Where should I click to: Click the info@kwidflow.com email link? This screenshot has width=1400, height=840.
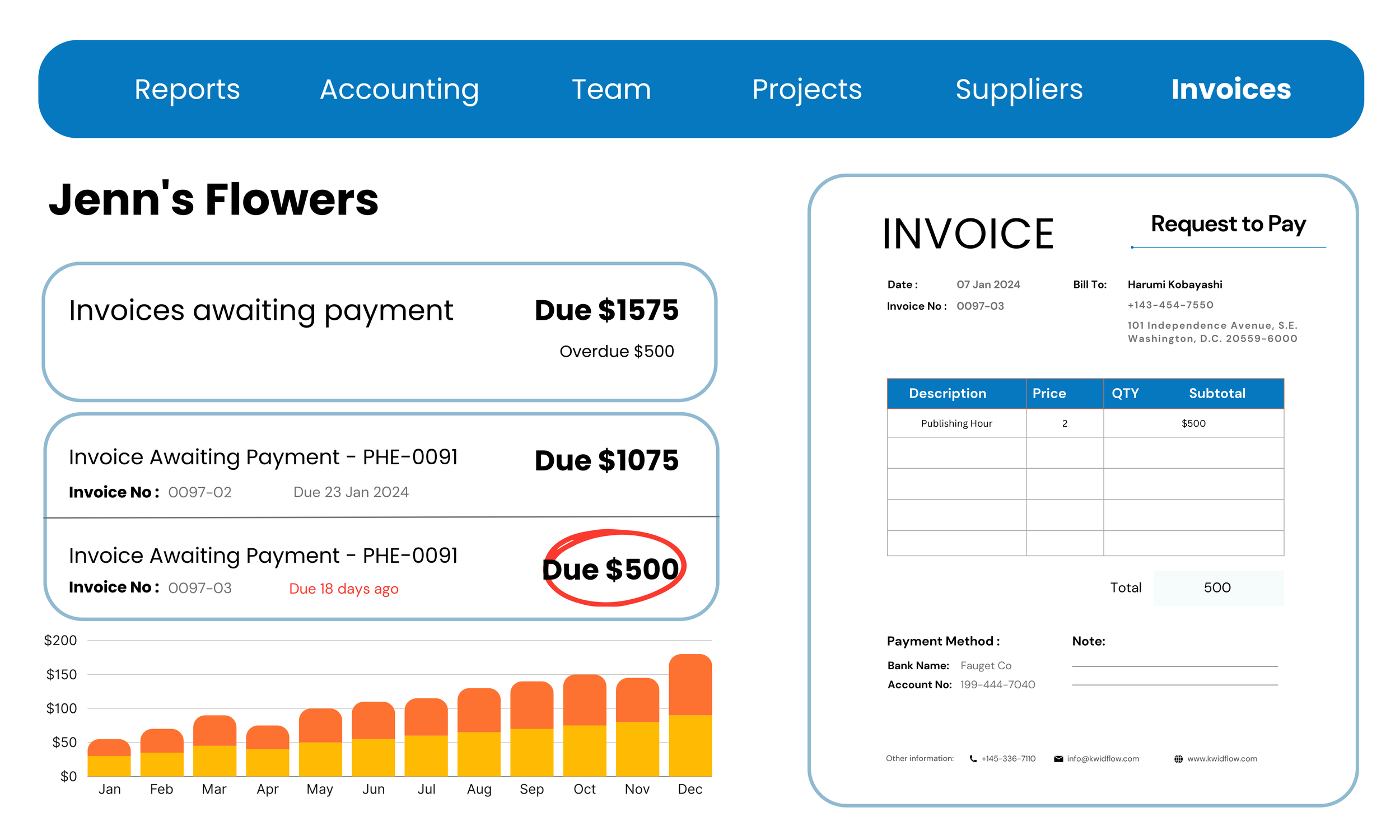coord(1103,759)
